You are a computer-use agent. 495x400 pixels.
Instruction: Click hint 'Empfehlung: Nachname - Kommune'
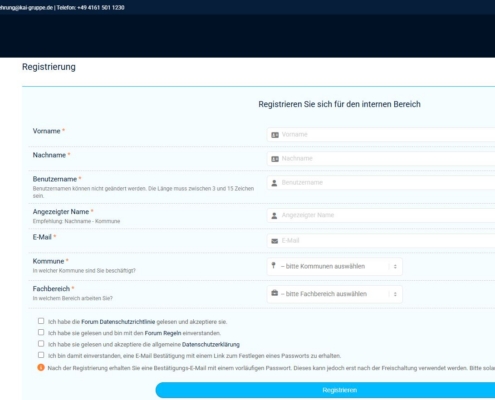coord(76,221)
